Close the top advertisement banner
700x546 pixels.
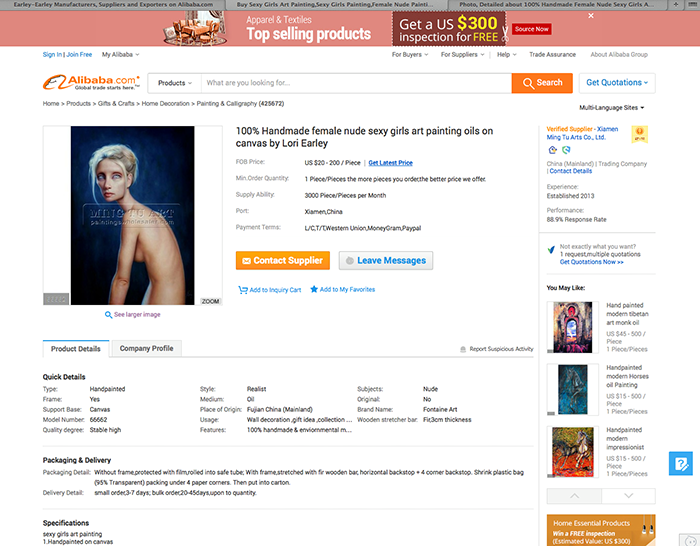click(x=591, y=16)
